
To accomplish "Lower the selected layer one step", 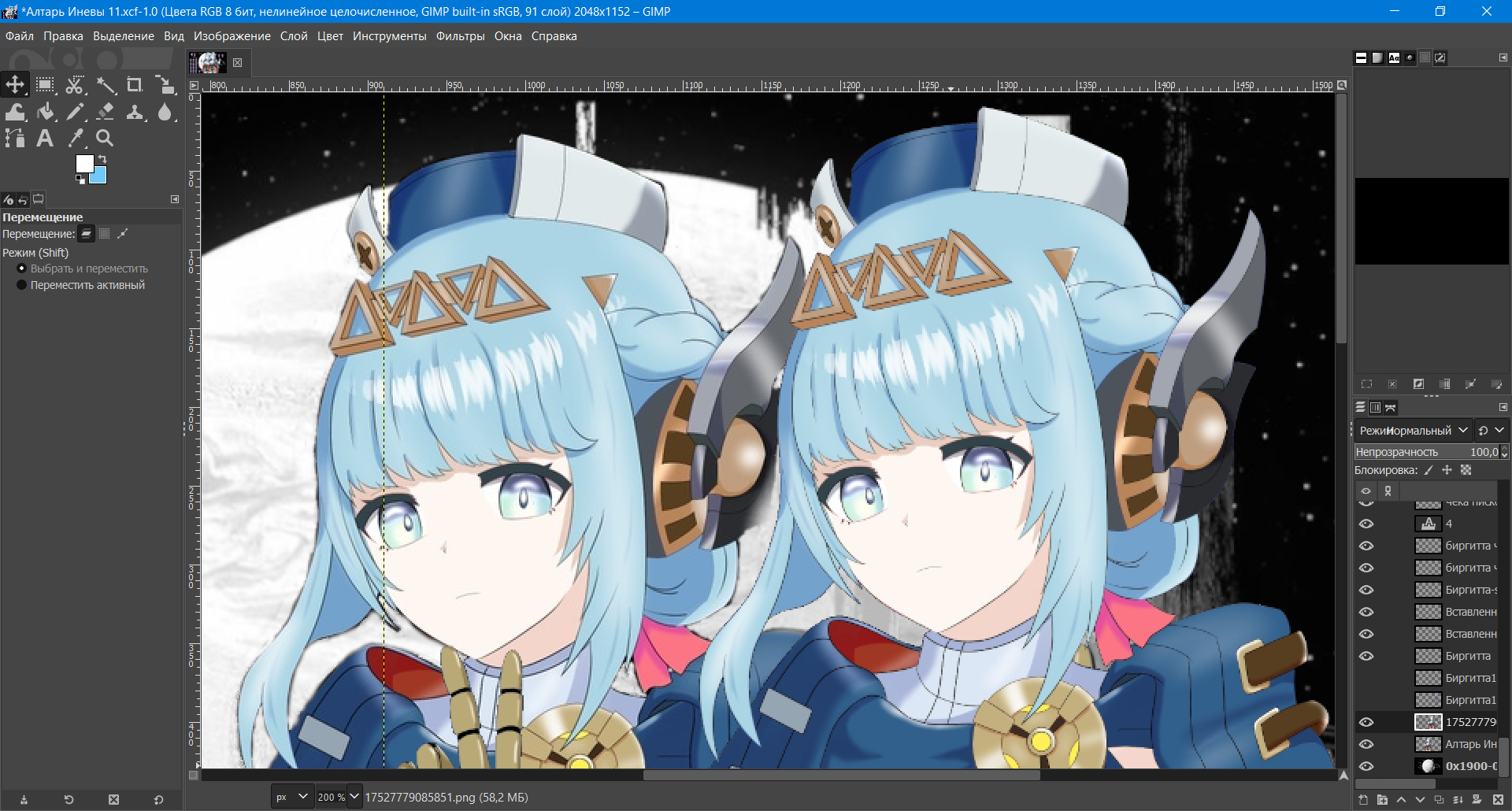I will click(x=1420, y=800).
